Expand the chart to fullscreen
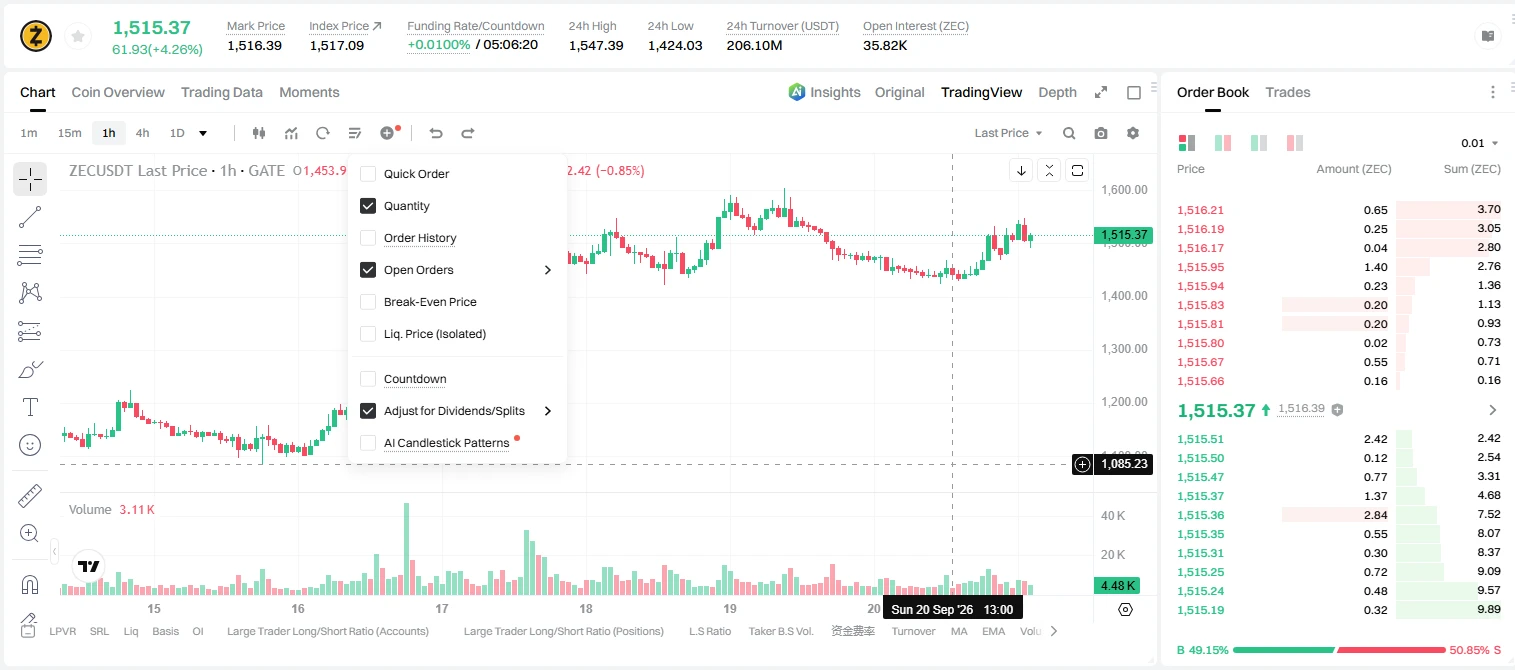1515x670 pixels. (x=1101, y=92)
